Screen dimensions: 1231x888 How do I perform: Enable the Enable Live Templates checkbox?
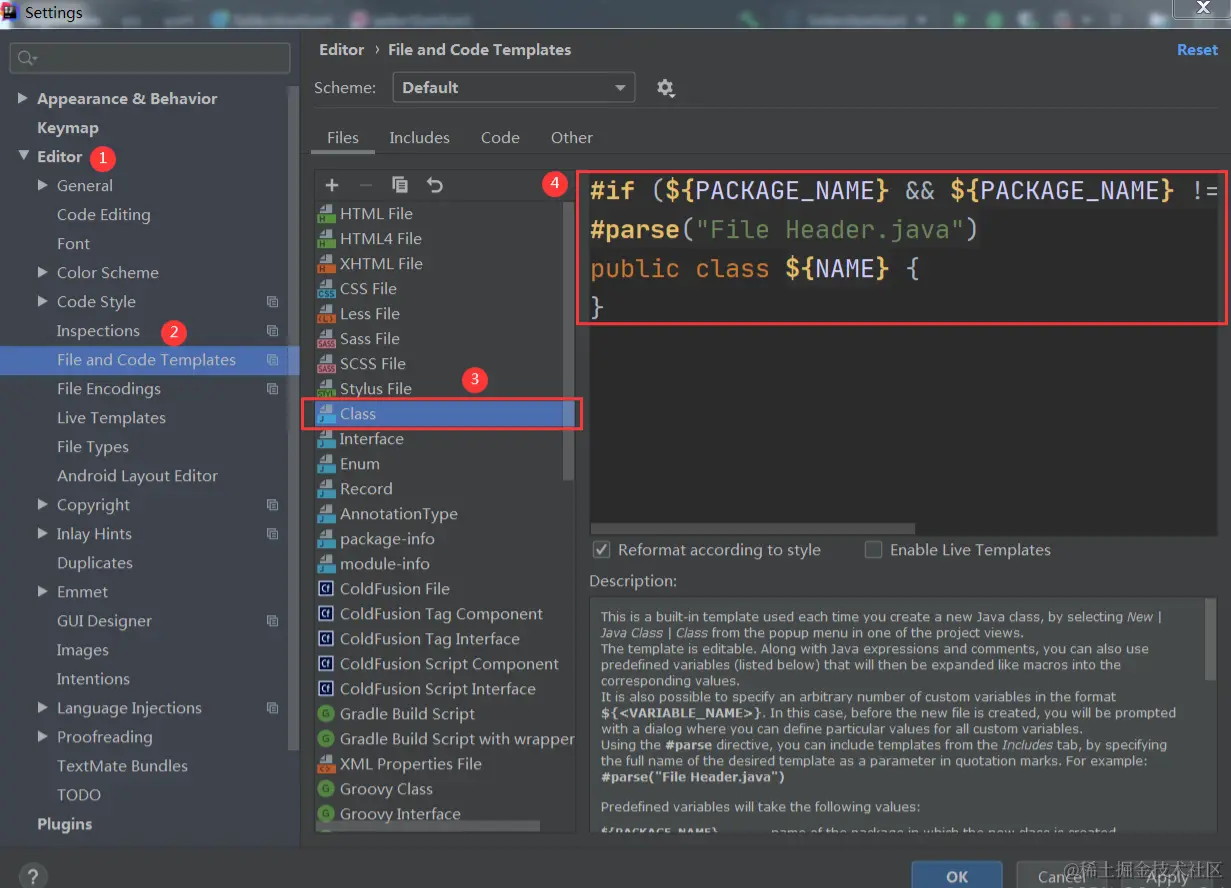point(874,550)
